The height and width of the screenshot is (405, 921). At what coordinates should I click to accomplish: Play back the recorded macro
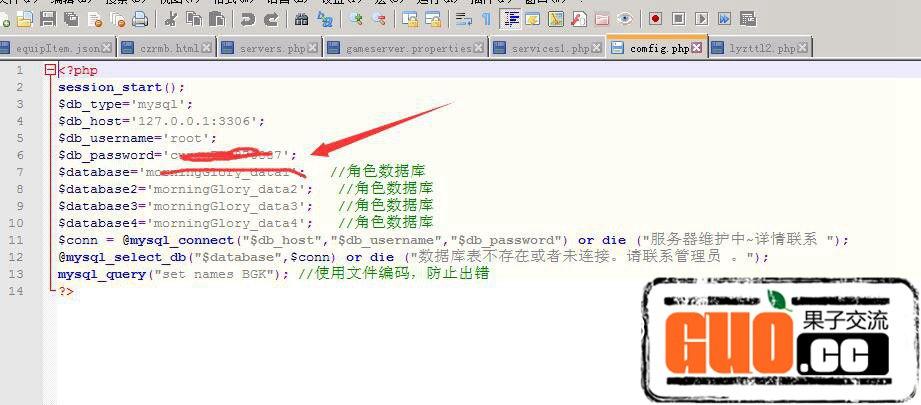[x=702, y=19]
